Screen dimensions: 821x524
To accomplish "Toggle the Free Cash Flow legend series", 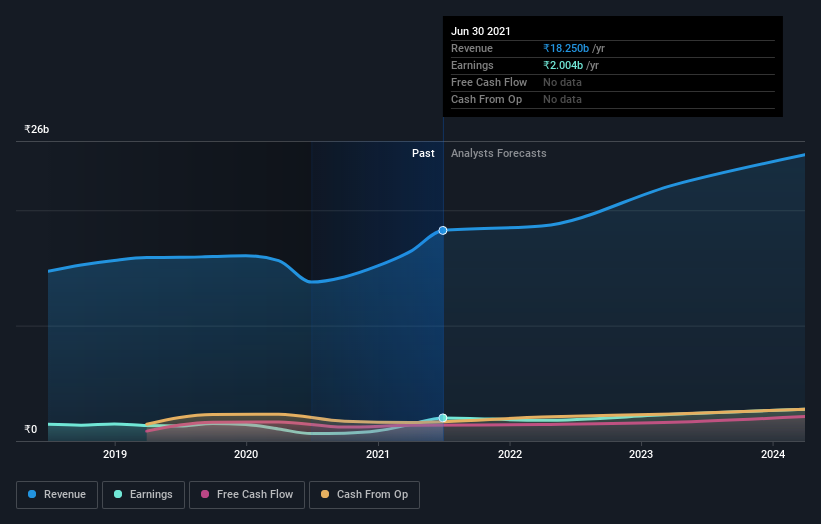I will 247,495.
